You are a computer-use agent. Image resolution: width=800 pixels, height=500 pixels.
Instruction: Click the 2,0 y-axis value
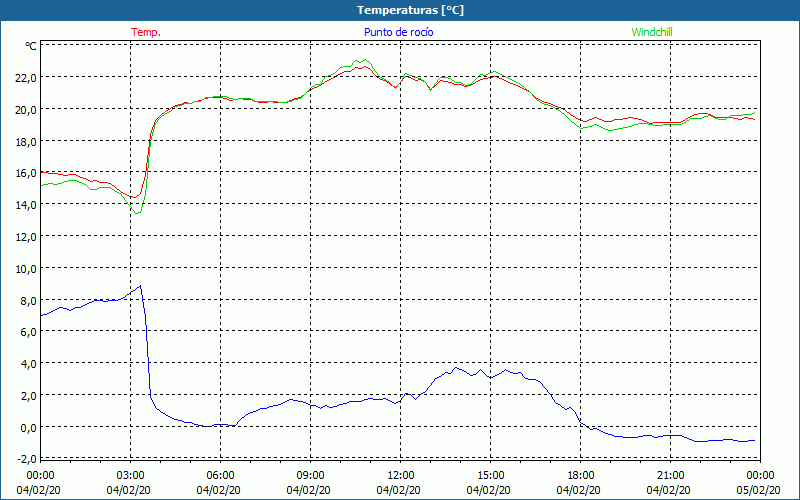point(29,395)
